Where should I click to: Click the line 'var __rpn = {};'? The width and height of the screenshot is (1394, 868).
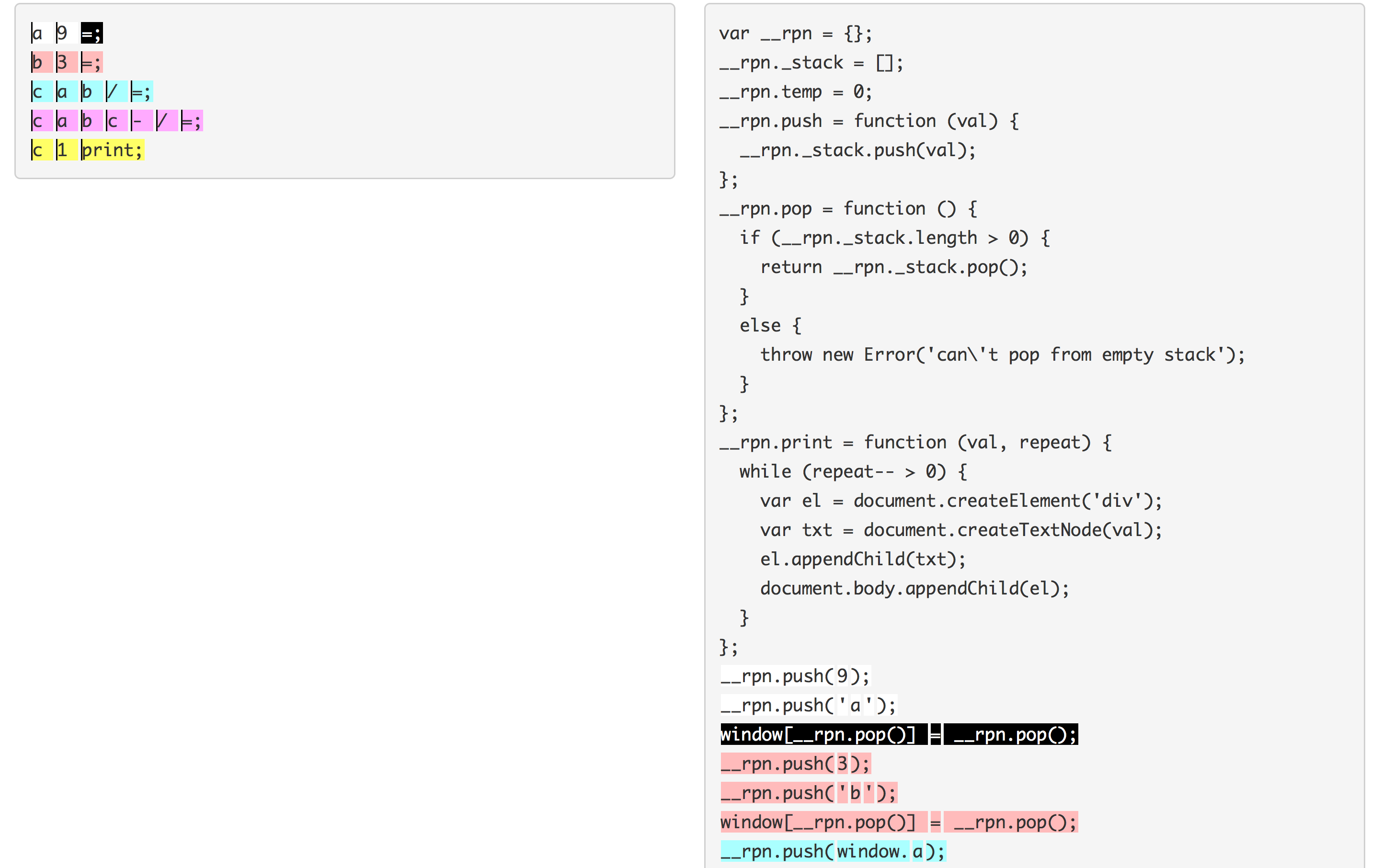pyautogui.click(x=795, y=34)
